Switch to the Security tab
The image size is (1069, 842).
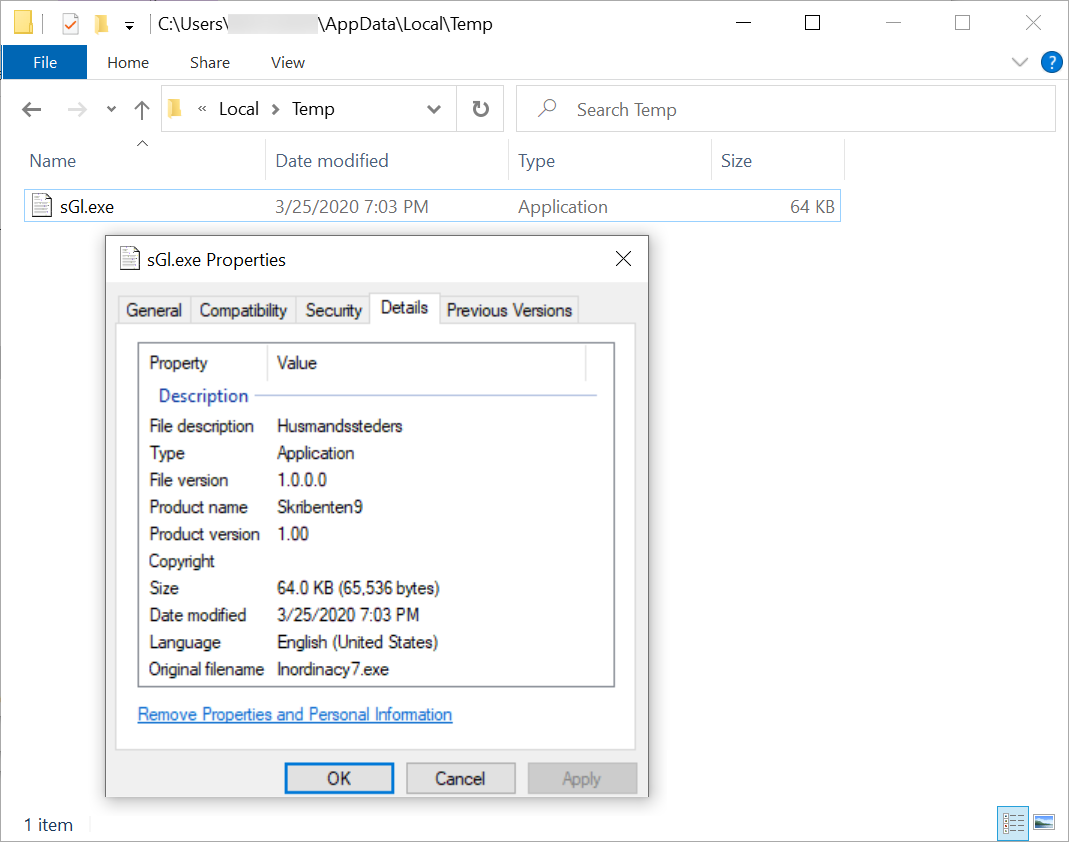tap(333, 309)
